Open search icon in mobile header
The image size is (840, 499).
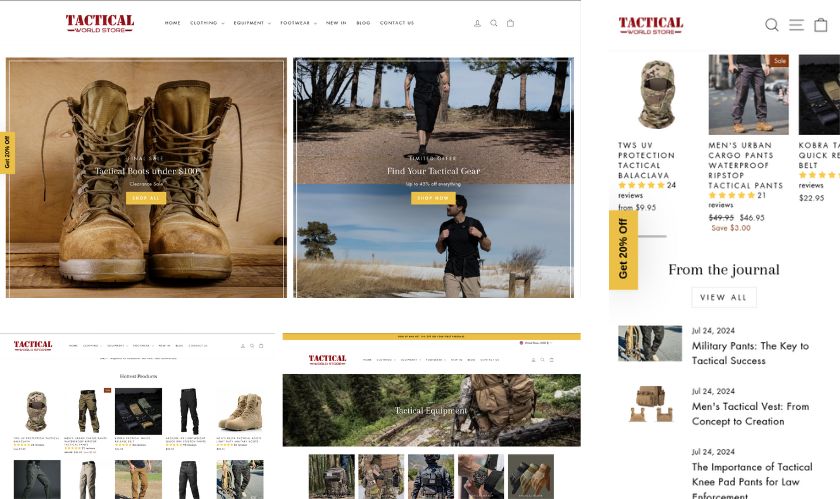[772, 25]
